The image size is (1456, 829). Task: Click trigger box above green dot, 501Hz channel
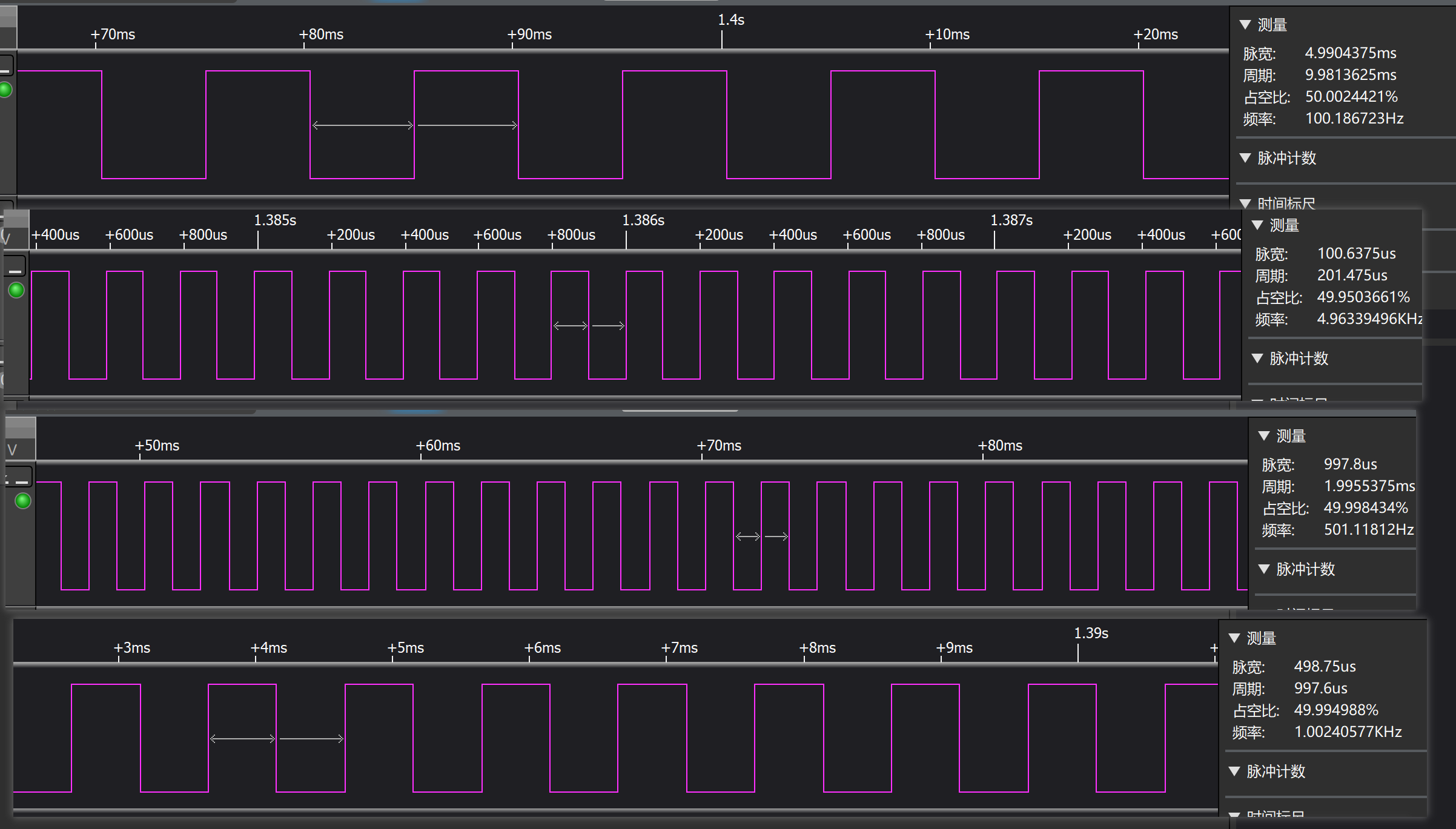coord(19,477)
